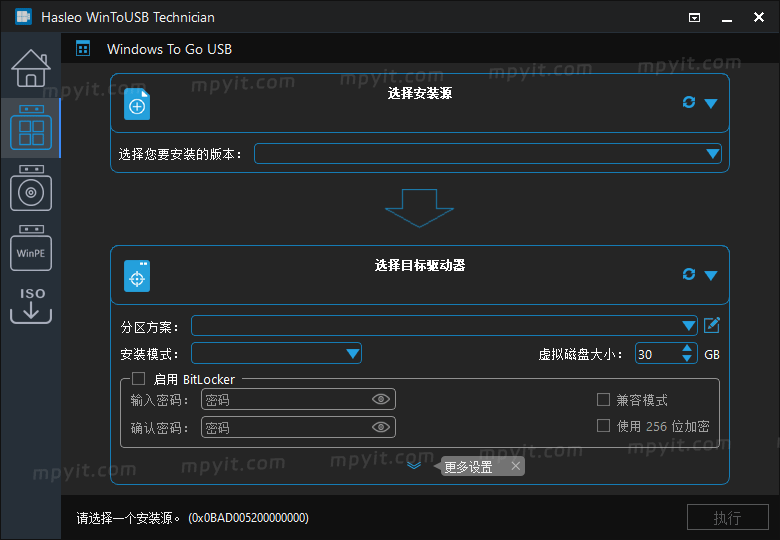
Task: Decrease virtual disk size value
Action: [687, 359]
